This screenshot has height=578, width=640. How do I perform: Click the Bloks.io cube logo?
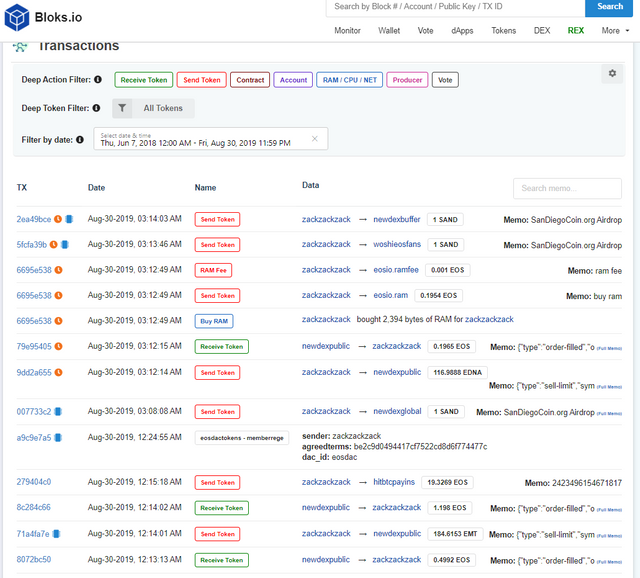pos(17,17)
